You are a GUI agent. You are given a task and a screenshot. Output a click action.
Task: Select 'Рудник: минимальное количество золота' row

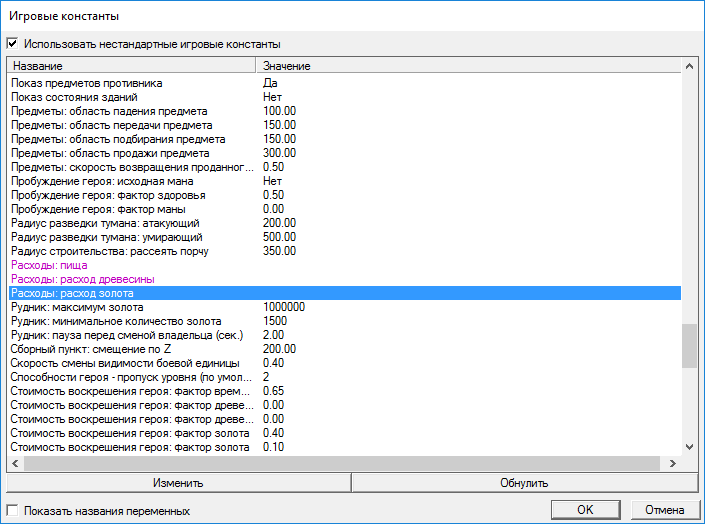pos(345,321)
